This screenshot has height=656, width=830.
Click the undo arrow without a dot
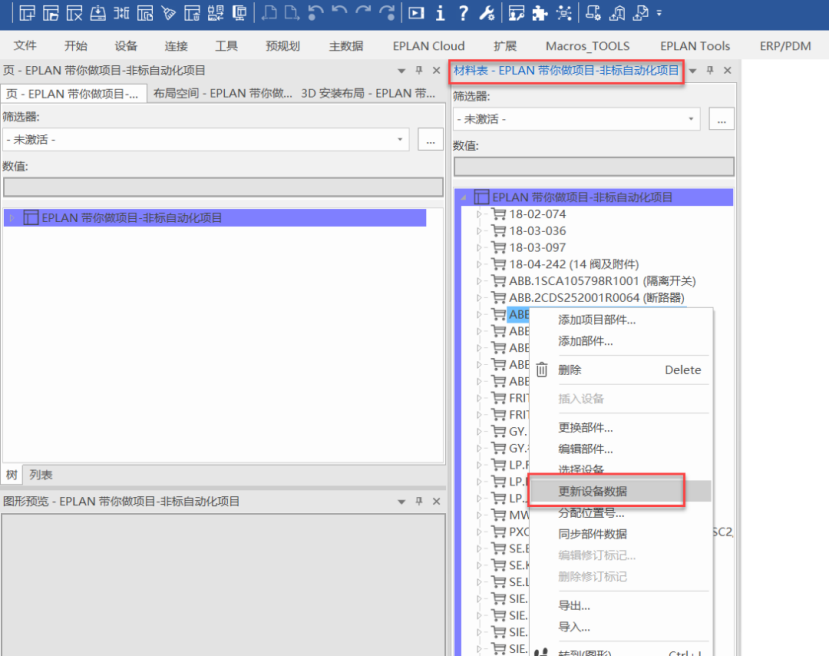pos(339,13)
